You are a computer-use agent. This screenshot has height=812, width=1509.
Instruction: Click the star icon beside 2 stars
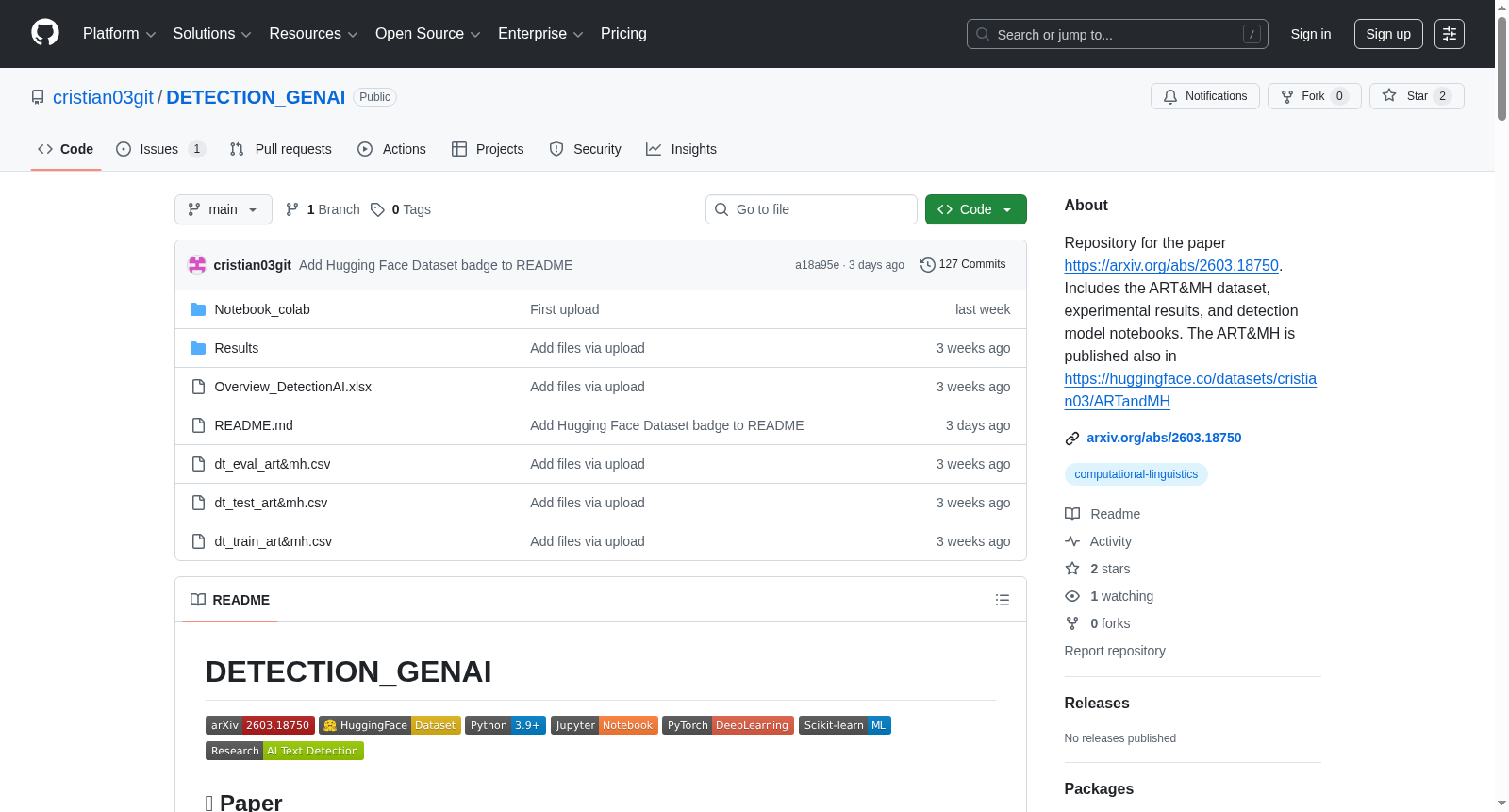point(1072,569)
